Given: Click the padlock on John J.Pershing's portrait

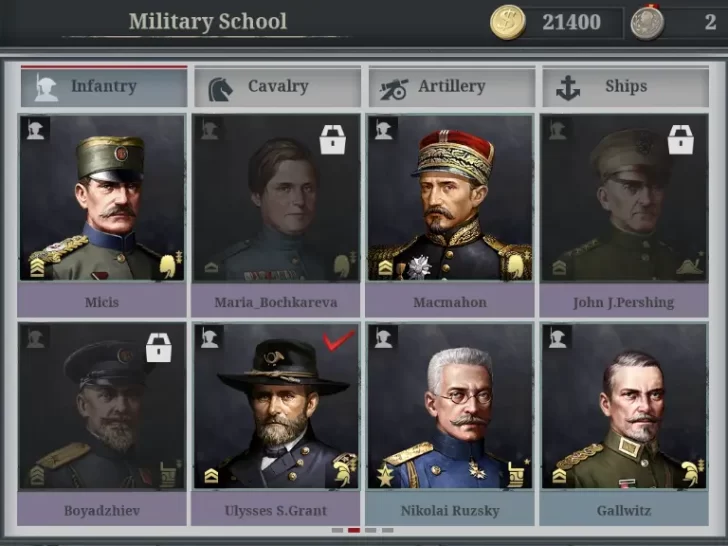Looking at the screenshot, I should [681, 139].
